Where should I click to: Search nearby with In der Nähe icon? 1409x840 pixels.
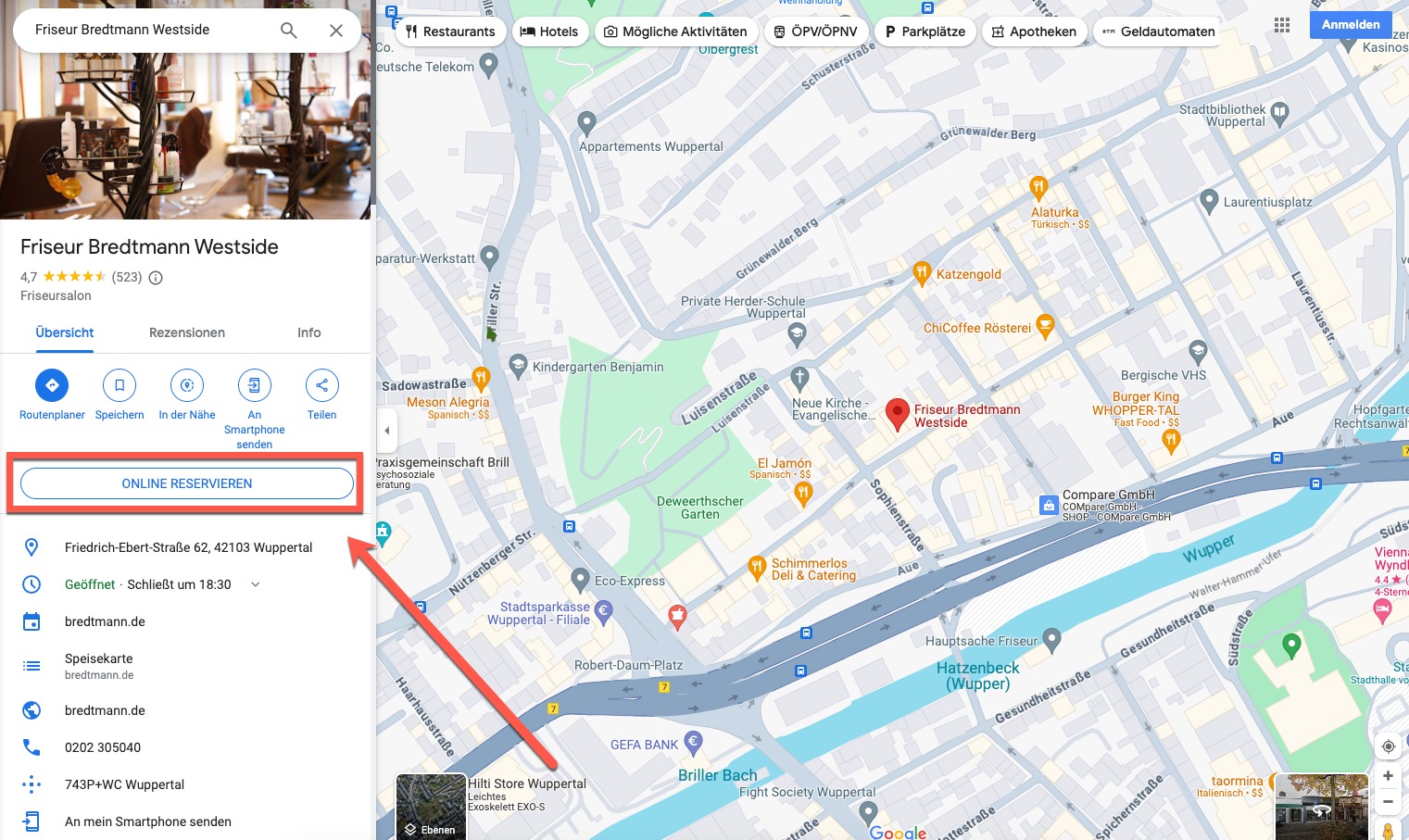click(x=187, y=385)
